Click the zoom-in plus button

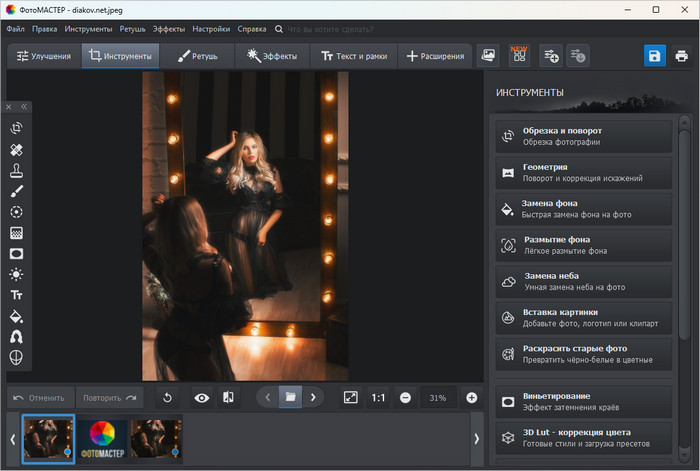click(472, 397)
